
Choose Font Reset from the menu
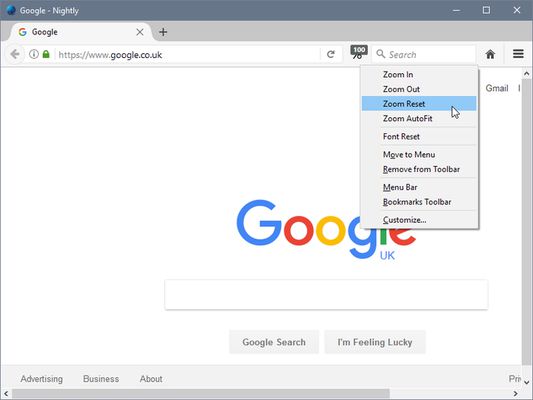coord(419,136)
